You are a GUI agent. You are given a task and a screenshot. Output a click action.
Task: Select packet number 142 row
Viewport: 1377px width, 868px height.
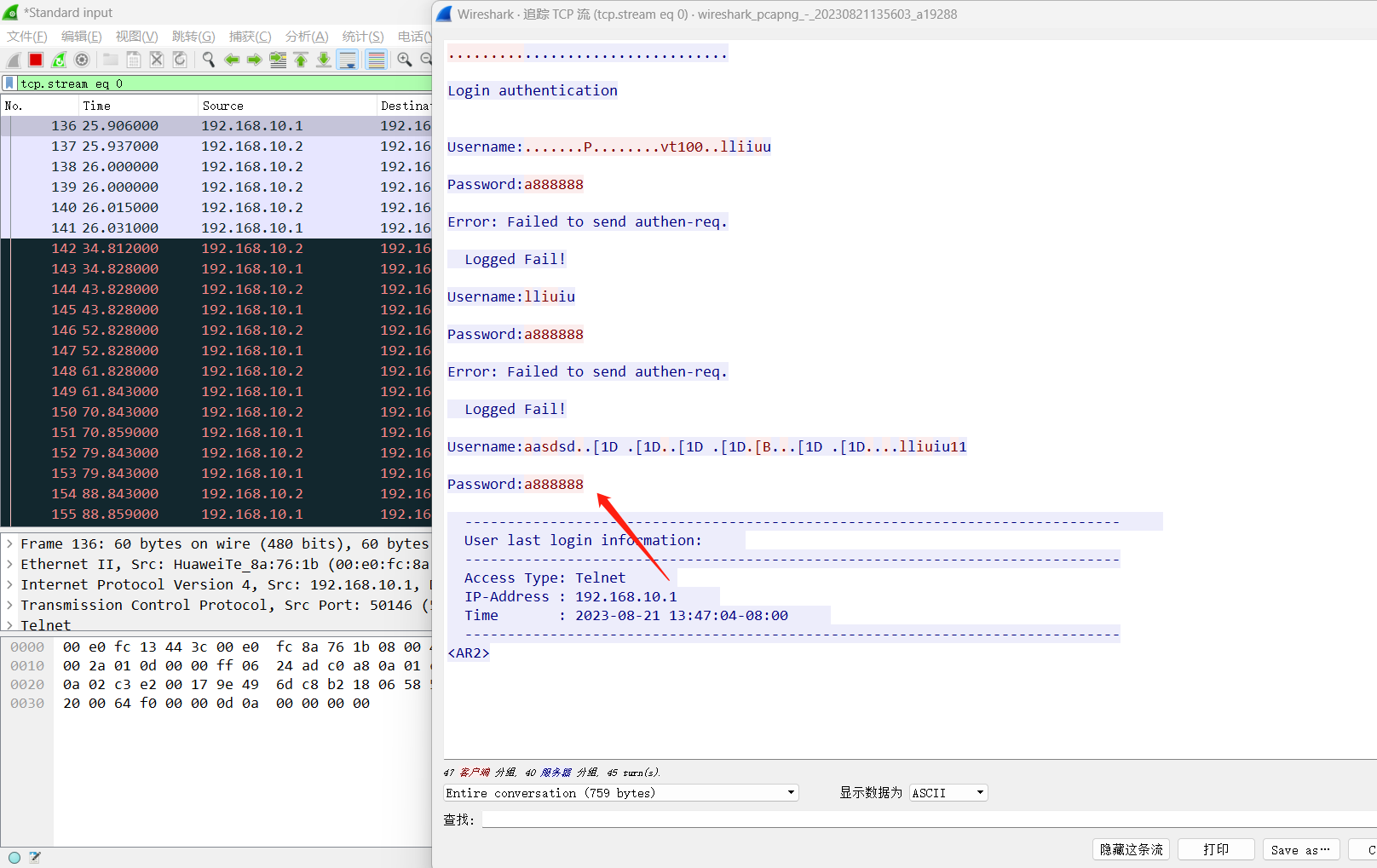216,249
